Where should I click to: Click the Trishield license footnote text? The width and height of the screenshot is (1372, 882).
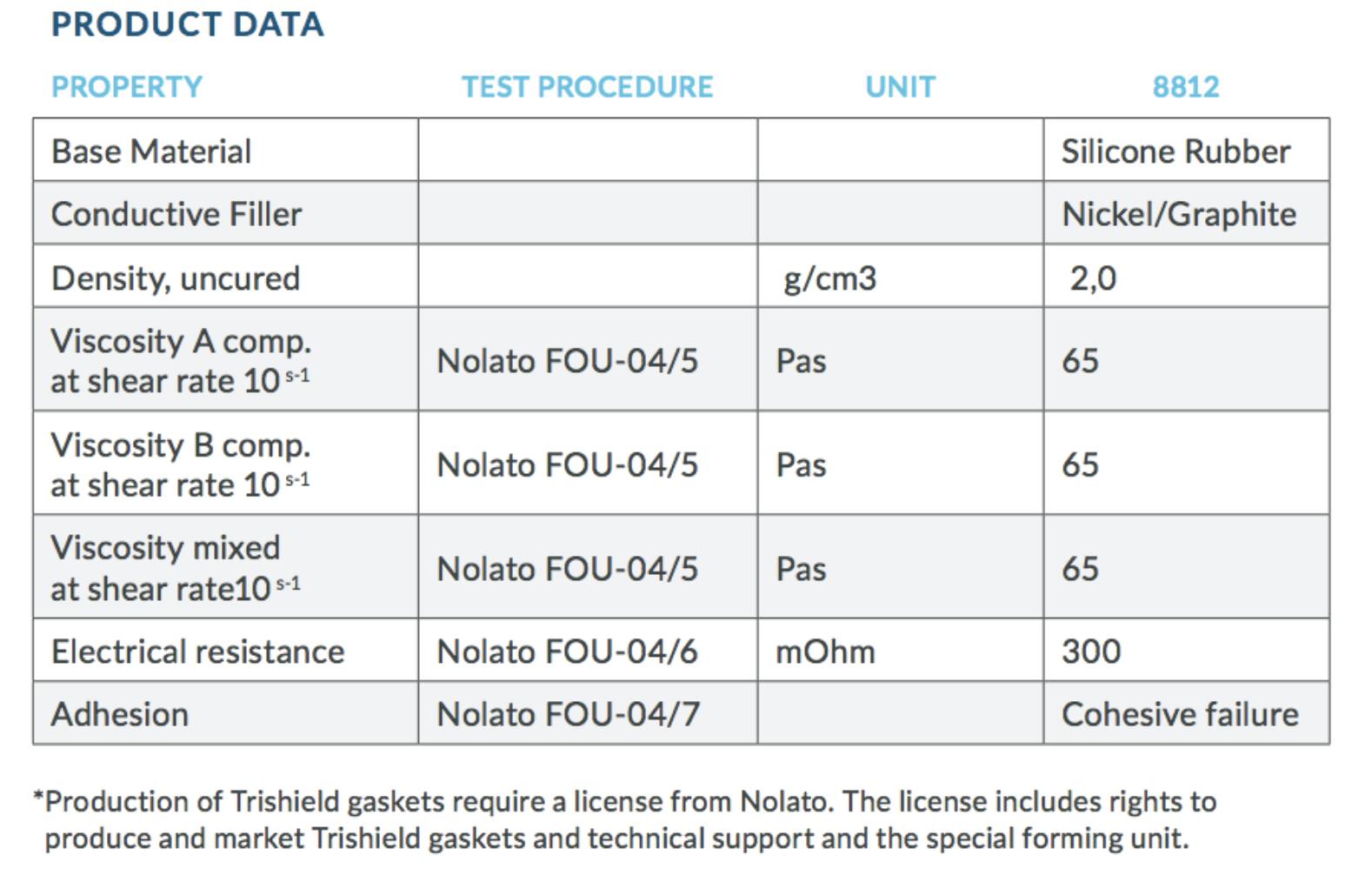click(x=626, y=819)
